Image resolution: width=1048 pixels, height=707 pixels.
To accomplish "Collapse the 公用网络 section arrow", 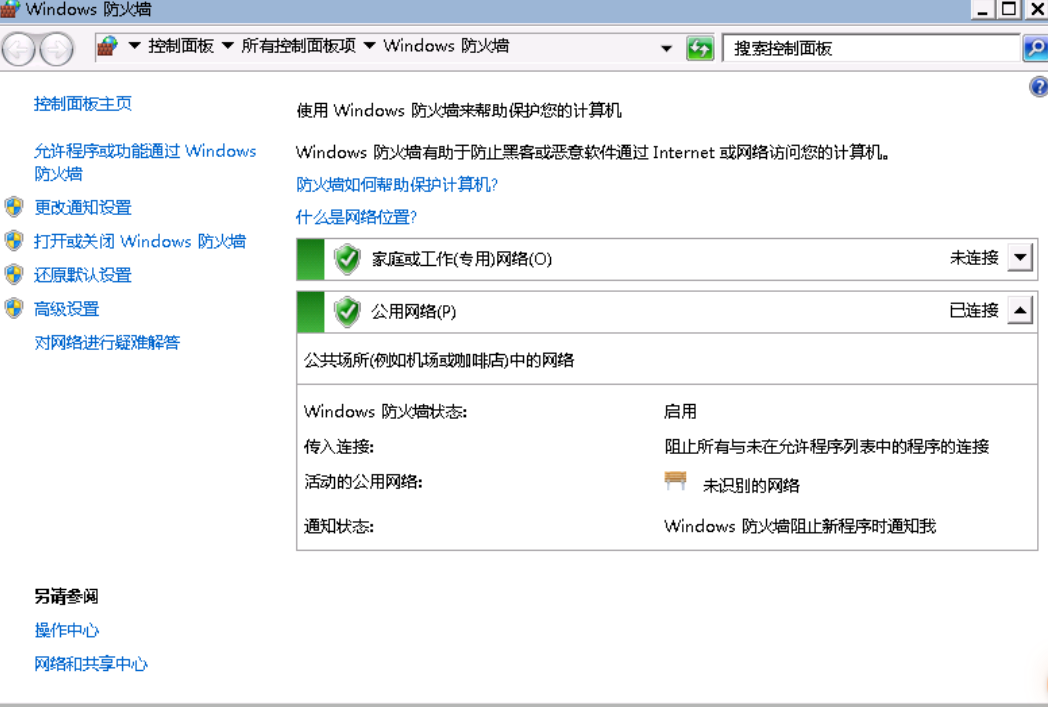I will [x=1020, y=310].
